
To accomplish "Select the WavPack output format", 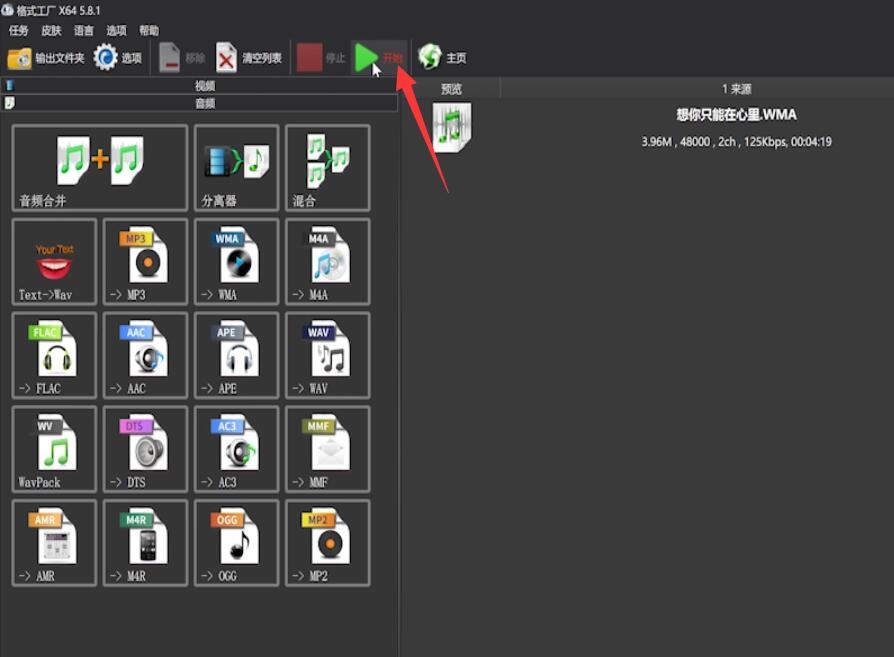I will pyautogui.click(x=54, y=449).
